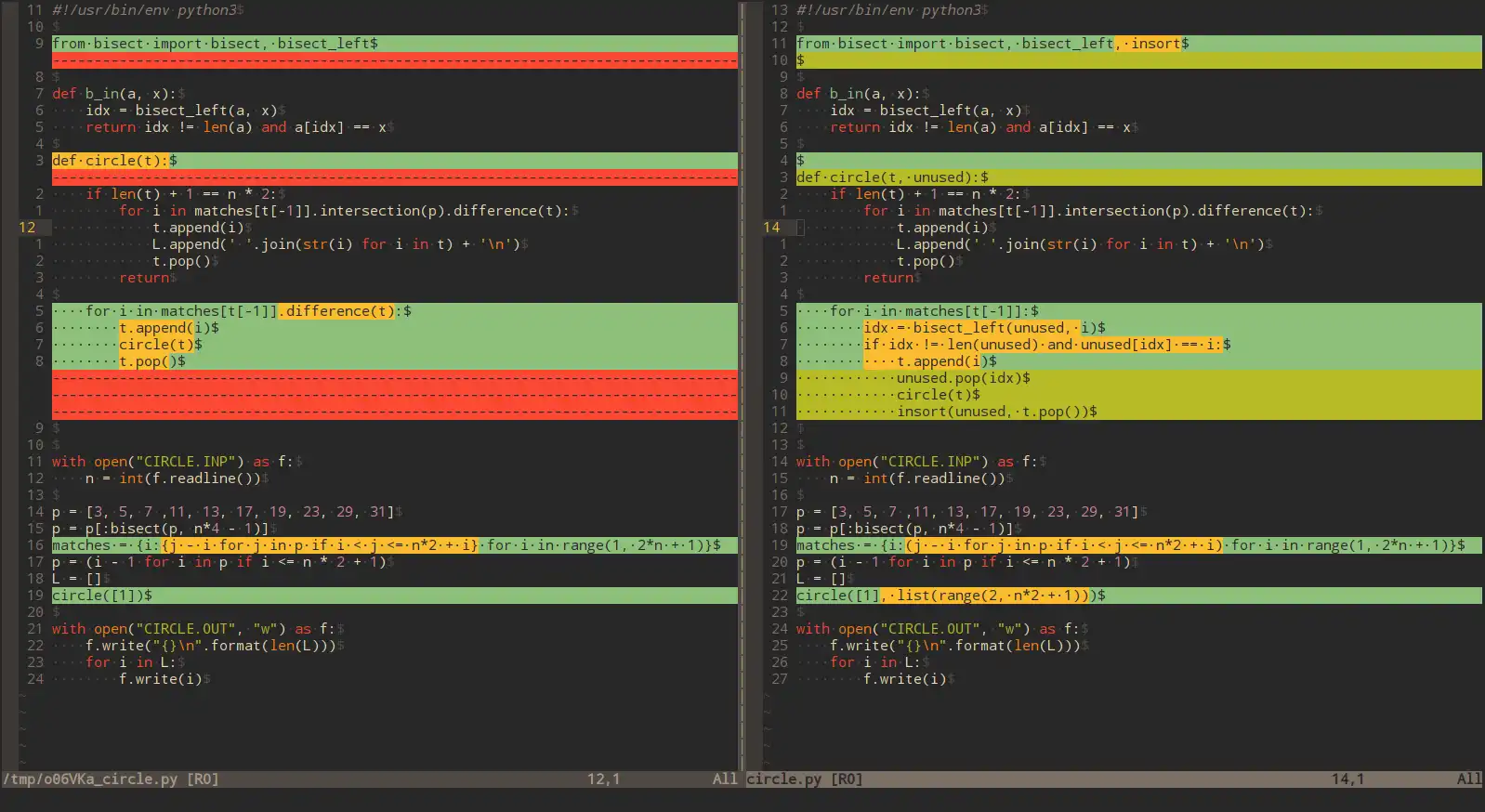Click the red deleted filler line below import

click(395, 60)
